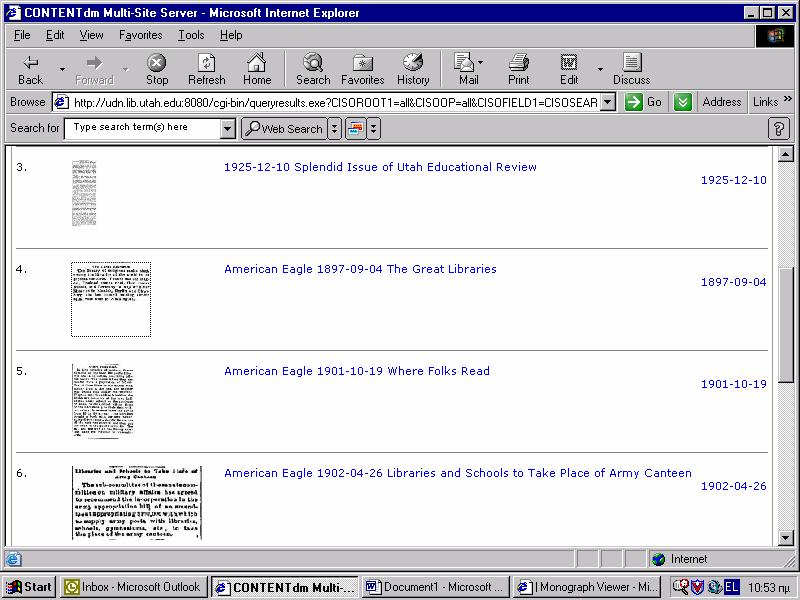The image size is (800, 600).
Task: Click the magnifier tray icon
Action: [680, 587]
